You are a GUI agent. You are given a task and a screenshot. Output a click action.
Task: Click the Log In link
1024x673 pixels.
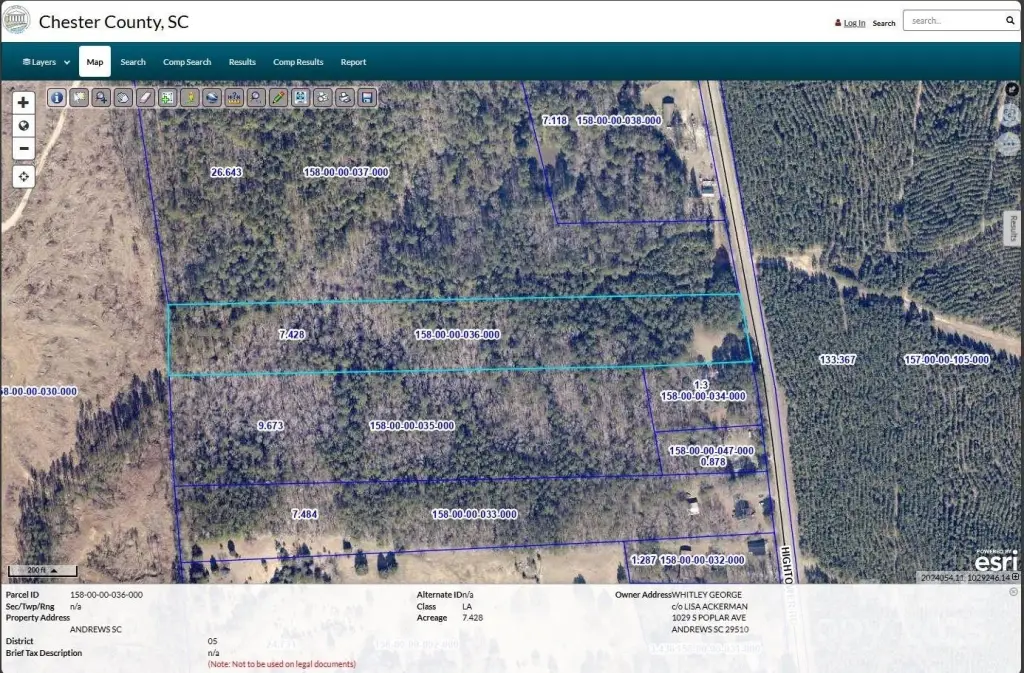tap(854, 23)
